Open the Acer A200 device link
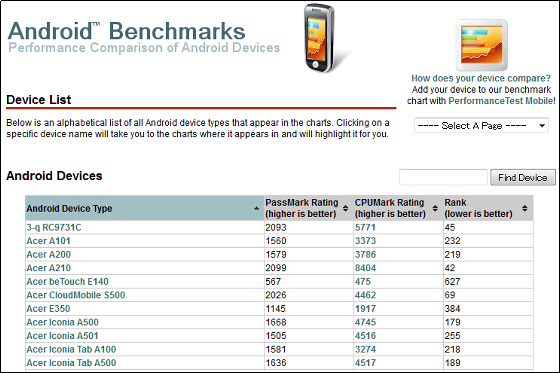Image resolution: width=560 pixels, height=373 pixels. click(49, 255)
